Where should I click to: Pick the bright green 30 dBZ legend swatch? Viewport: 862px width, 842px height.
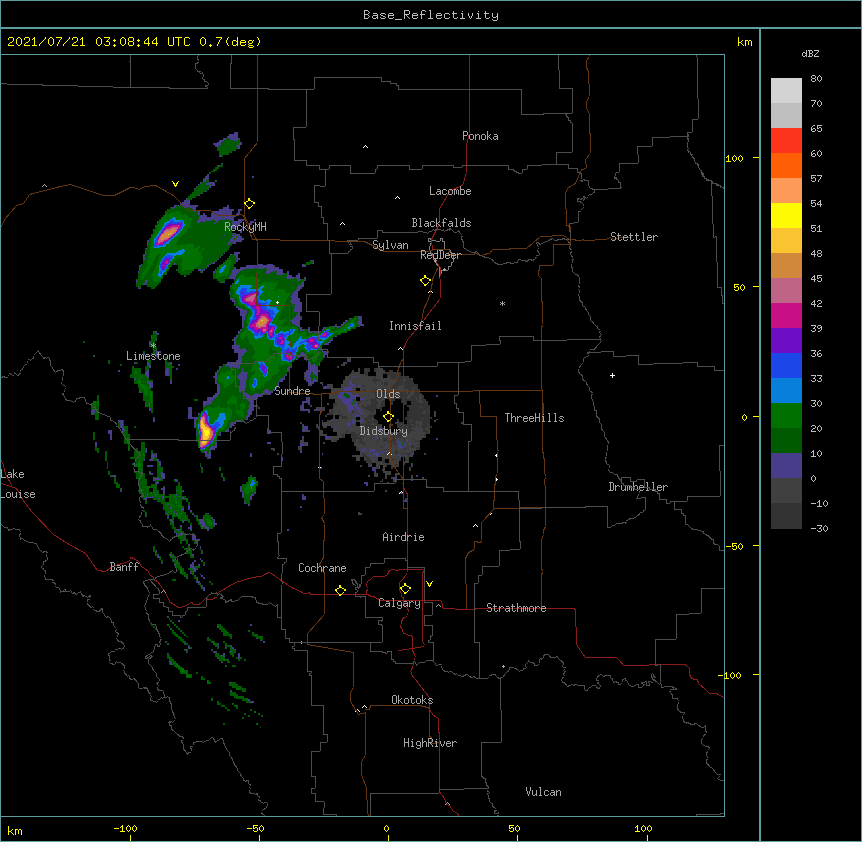tap(786, 416)
